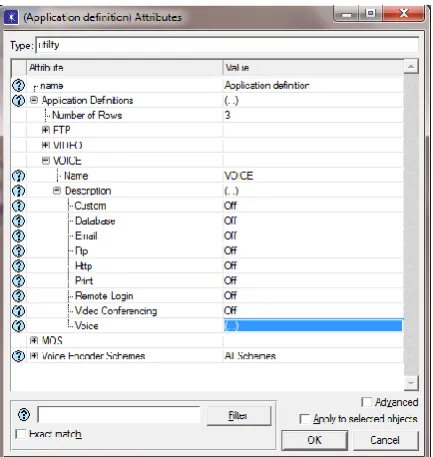The width and height of the screenshot is (433, 457).
Task: Click the Value column header
Action: click(x=313, y=68)
